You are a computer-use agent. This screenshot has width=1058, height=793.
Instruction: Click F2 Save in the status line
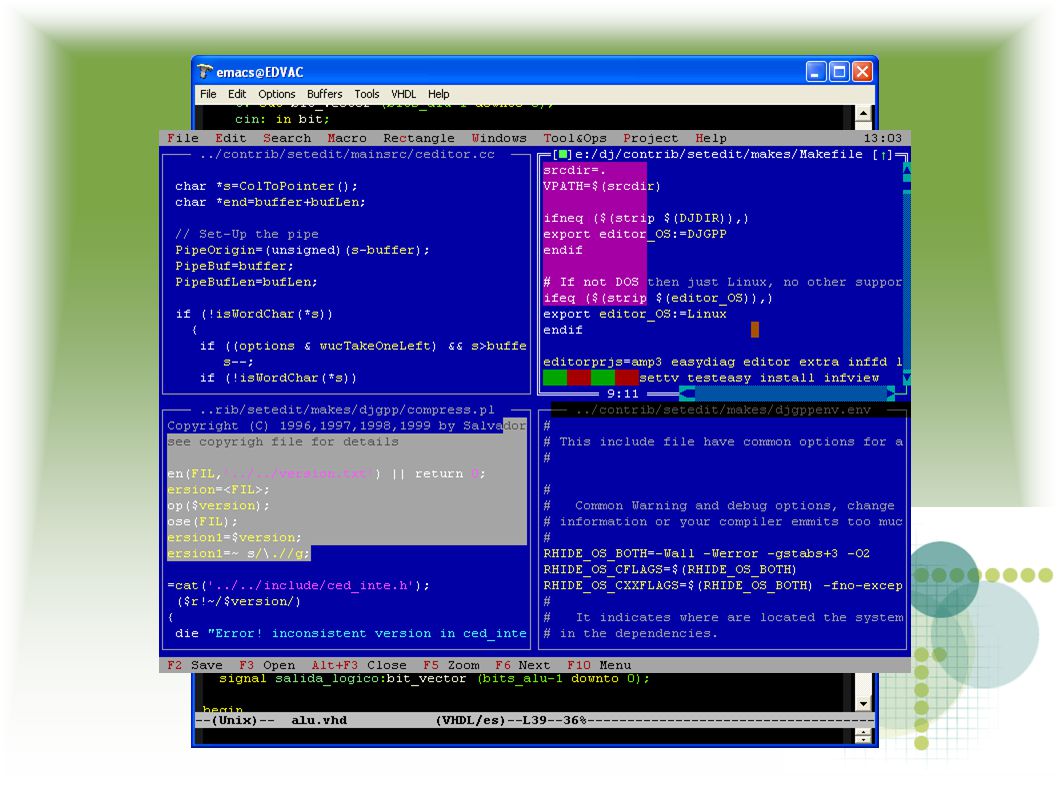pos(195,665)
